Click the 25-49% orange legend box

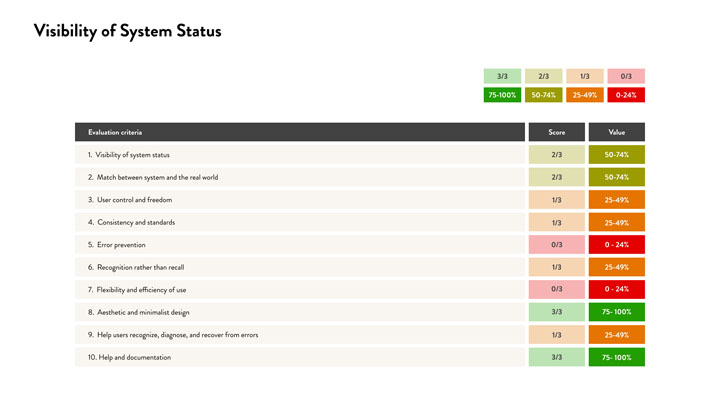click(584, 95)
